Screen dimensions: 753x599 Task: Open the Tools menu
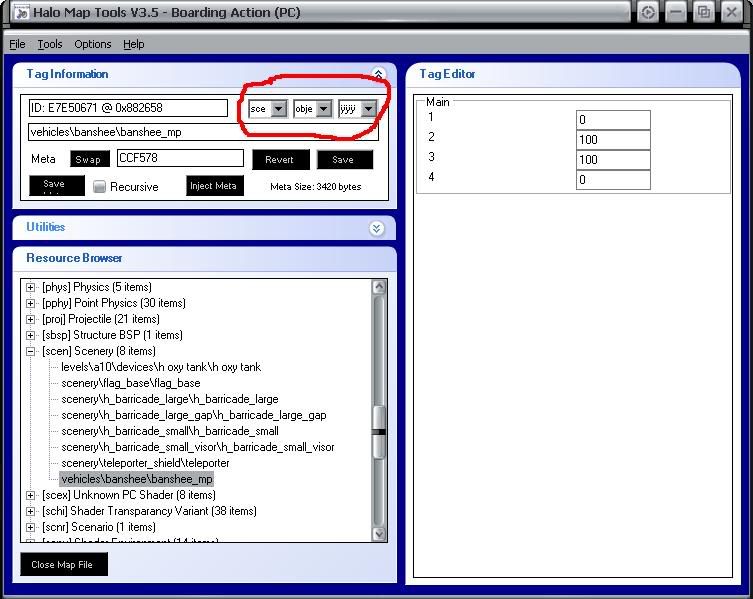pyautogui.click(x=50, y=44)
